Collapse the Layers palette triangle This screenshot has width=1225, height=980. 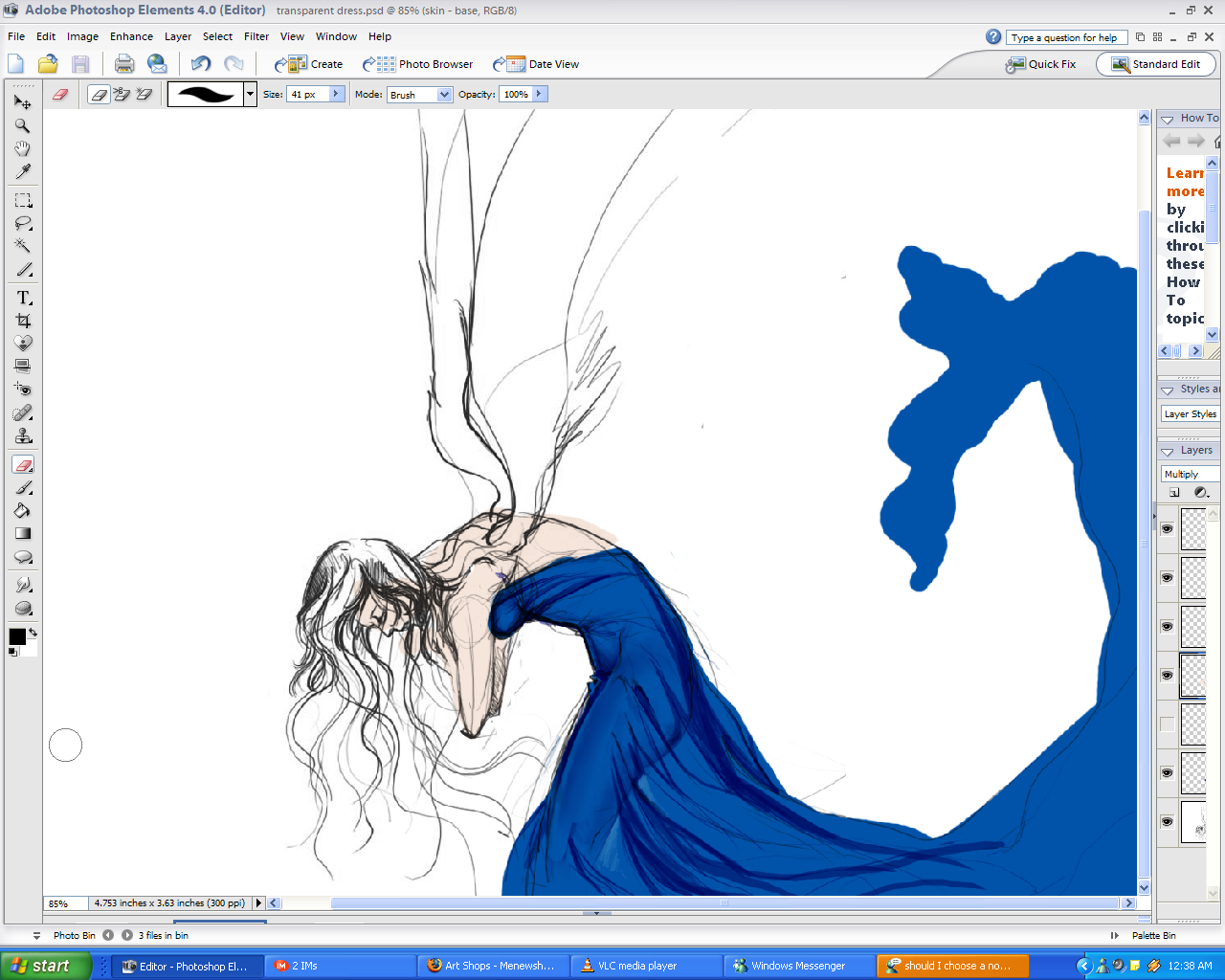(x=1167, y=451)
